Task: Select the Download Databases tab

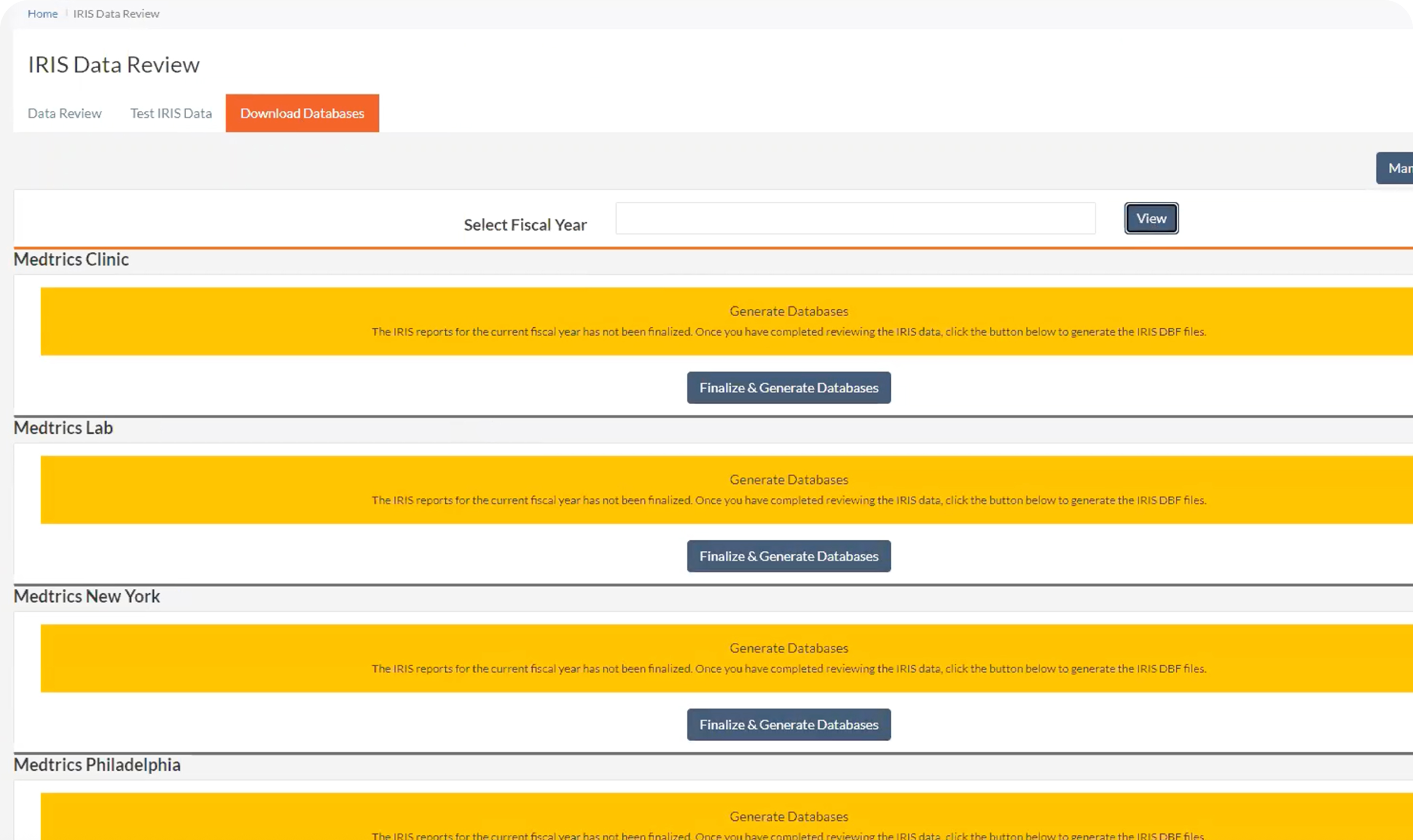Action: pyautogui.click(x=302, y=113)
